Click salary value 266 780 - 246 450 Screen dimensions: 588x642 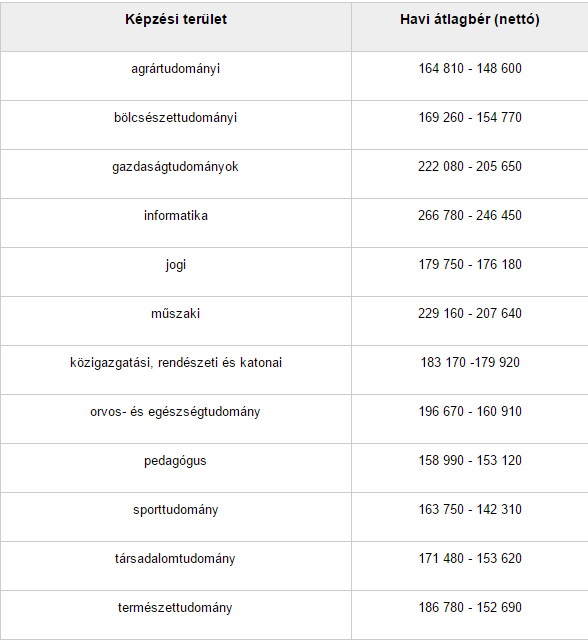(x=470, y=215)
